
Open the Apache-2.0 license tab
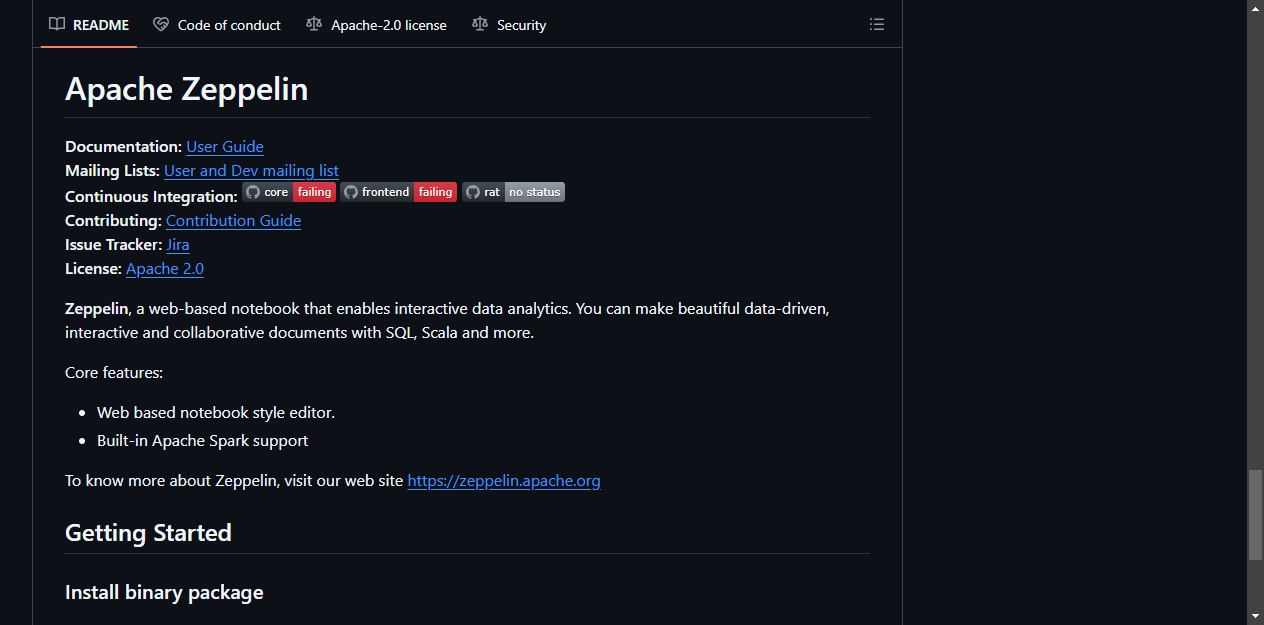click(376, 24)
